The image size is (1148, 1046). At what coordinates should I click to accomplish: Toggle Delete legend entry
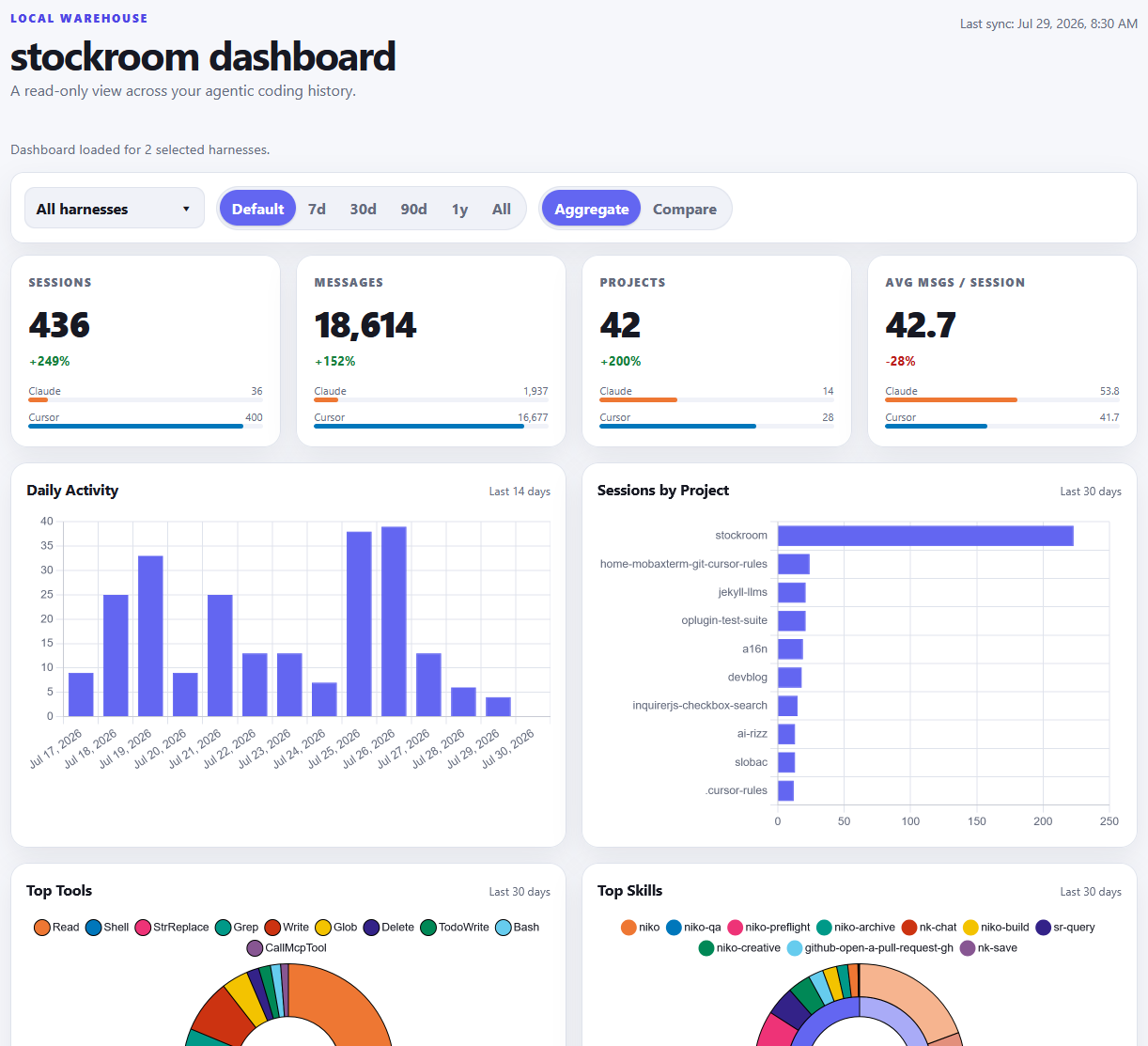389,928
